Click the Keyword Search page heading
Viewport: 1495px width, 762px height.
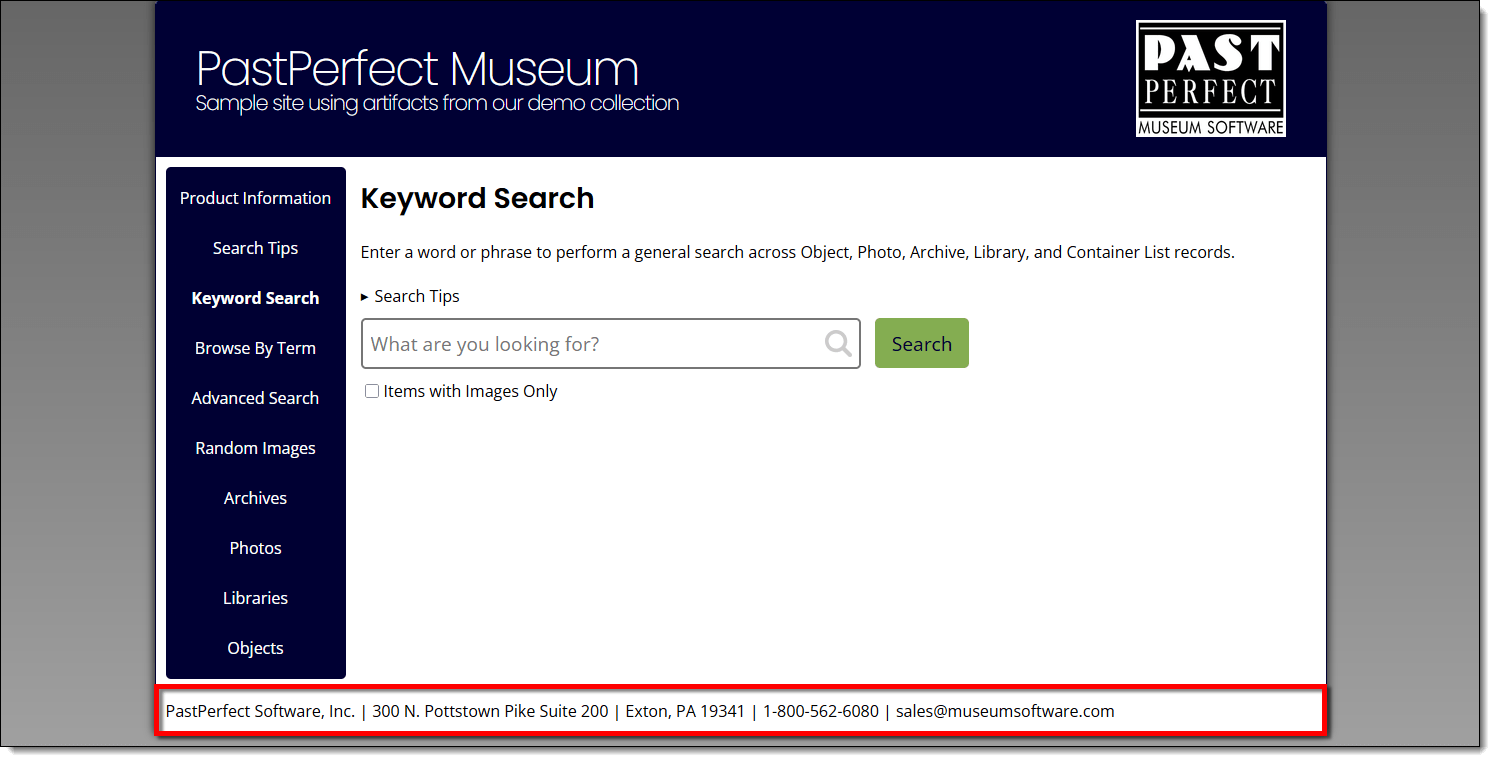[x=477, y=198]
